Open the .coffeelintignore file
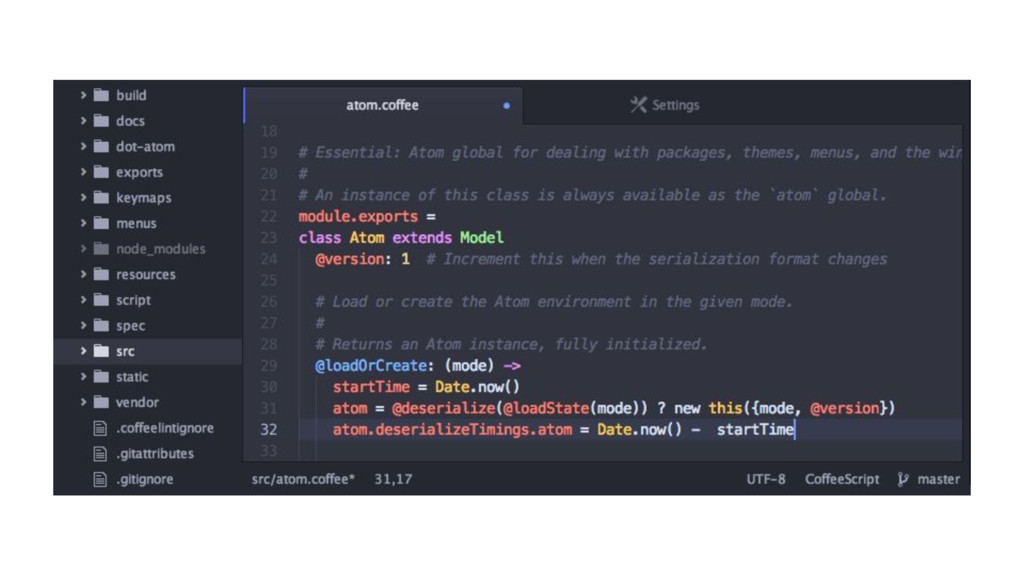Viewport: 1024px width, 576px height. coord(165,428)
